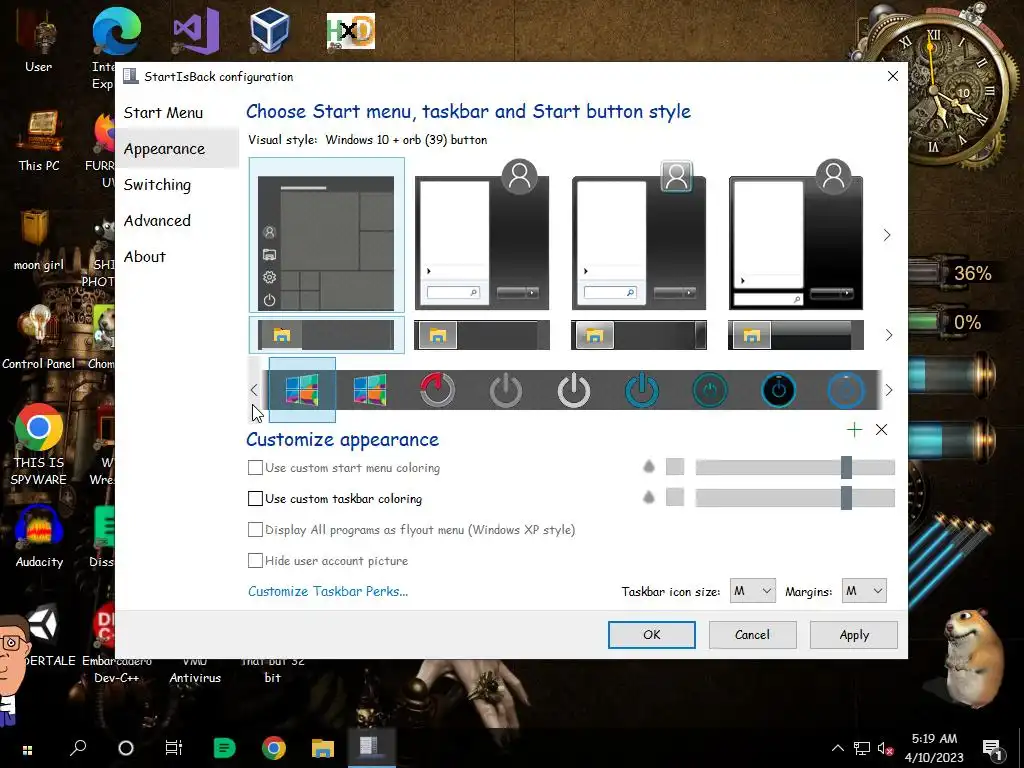Add a custom start button with plus icon
The image size is (1024, 768).
pyautogui.click(x=854, y=429)
